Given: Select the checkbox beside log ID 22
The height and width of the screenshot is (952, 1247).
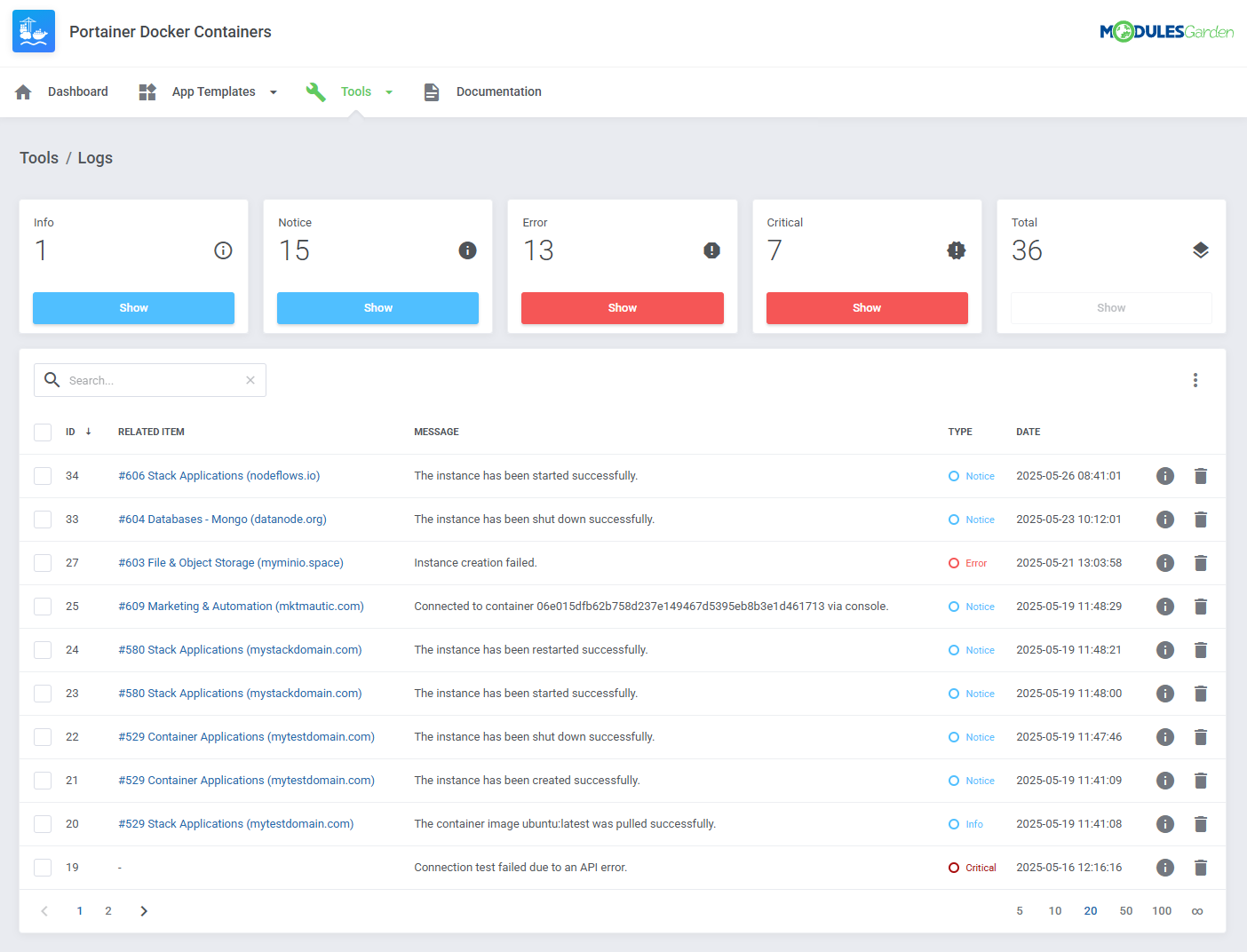Looking at the screenshot, I should pos(42,736).
